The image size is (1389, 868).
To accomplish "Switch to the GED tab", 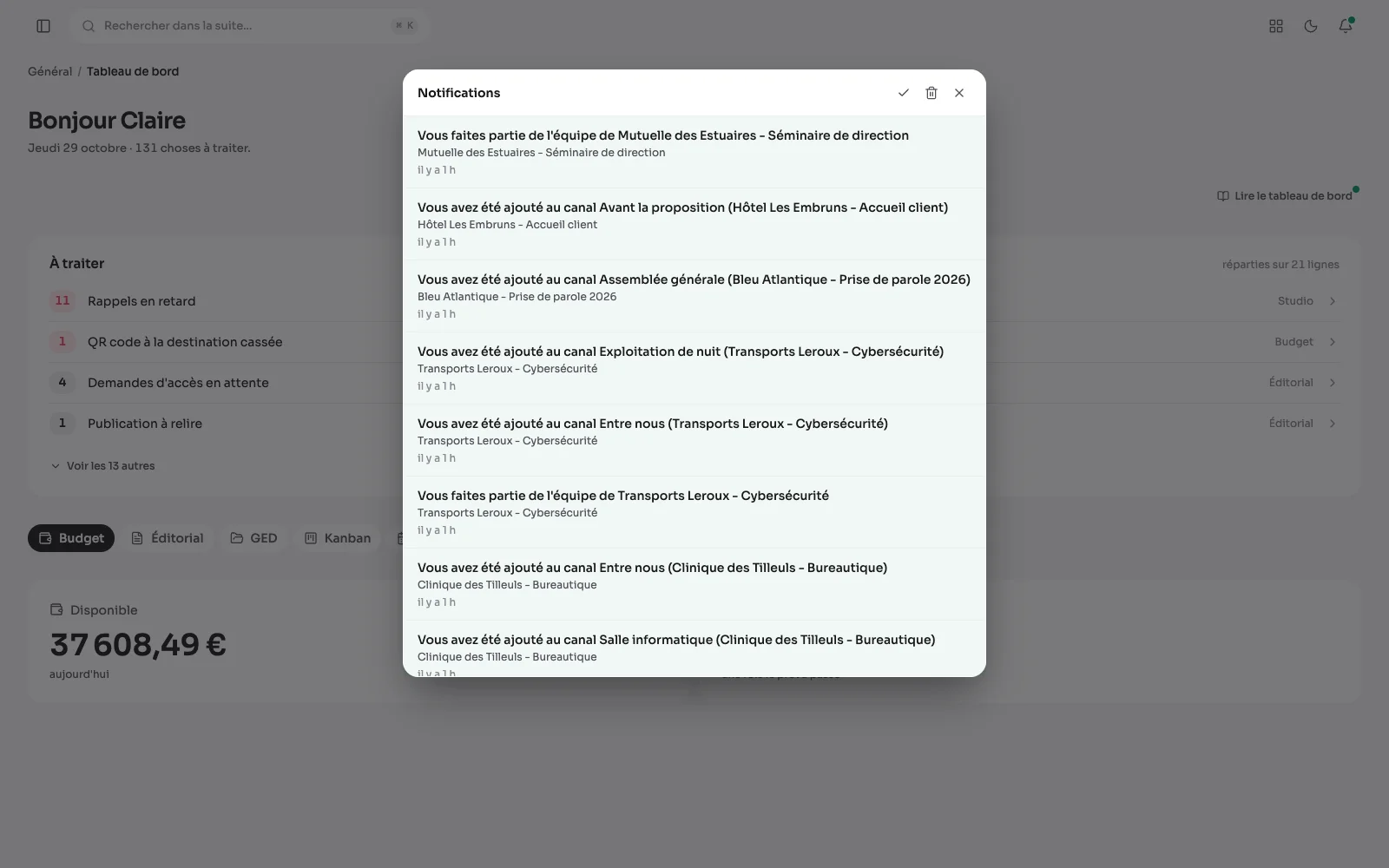I will 253,538.
